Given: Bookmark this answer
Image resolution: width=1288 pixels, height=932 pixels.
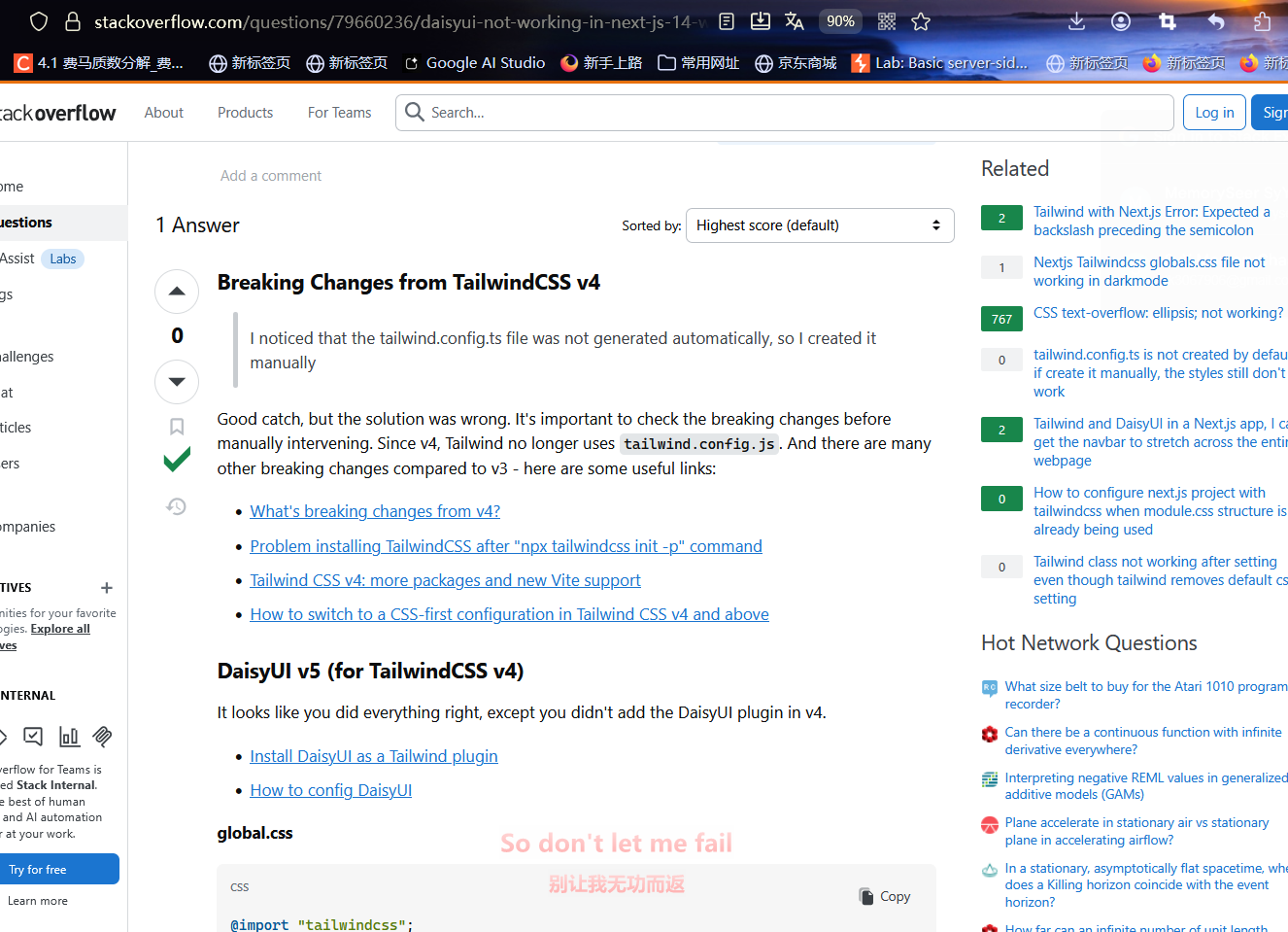Looking at the screenshot, I should click(177, 427).
